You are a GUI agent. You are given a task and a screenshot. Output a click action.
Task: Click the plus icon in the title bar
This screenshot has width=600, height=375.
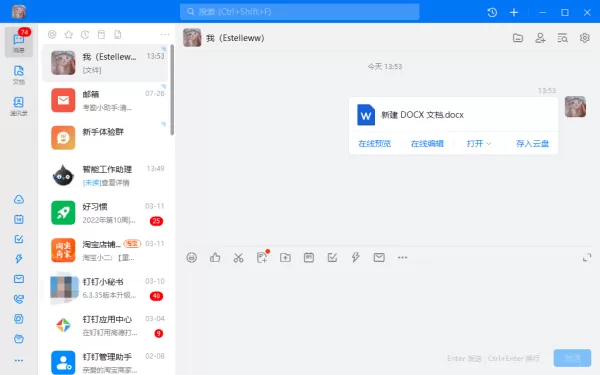click(x=514, y=12)
